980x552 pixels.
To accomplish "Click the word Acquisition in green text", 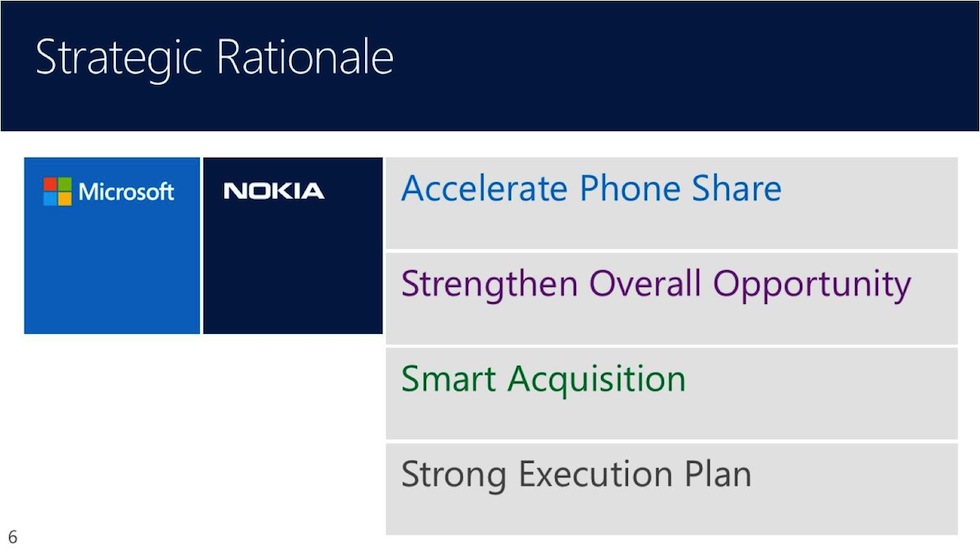I will pos(597,379).
